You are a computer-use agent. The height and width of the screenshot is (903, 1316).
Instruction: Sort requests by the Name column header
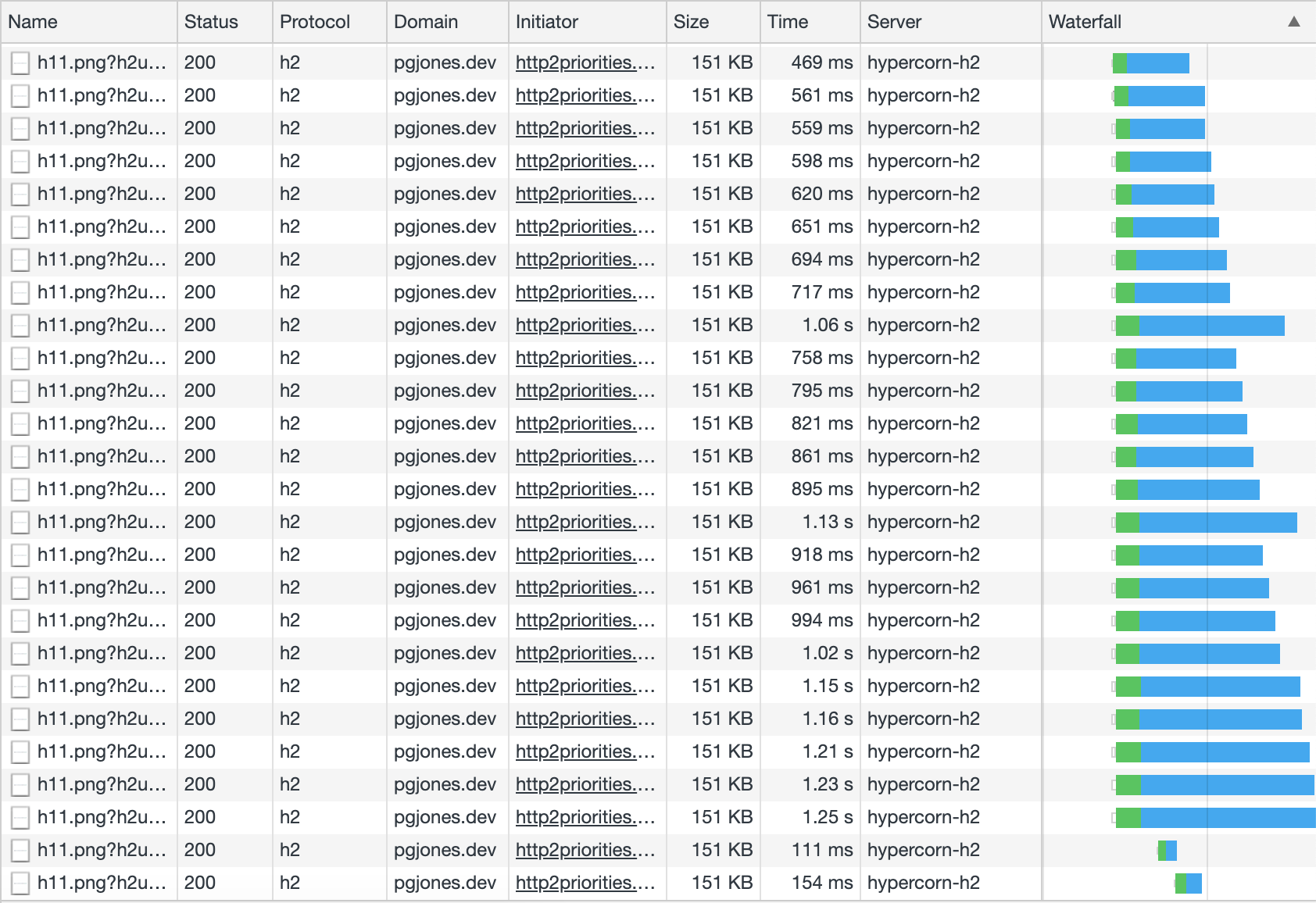tap(33, 22)
